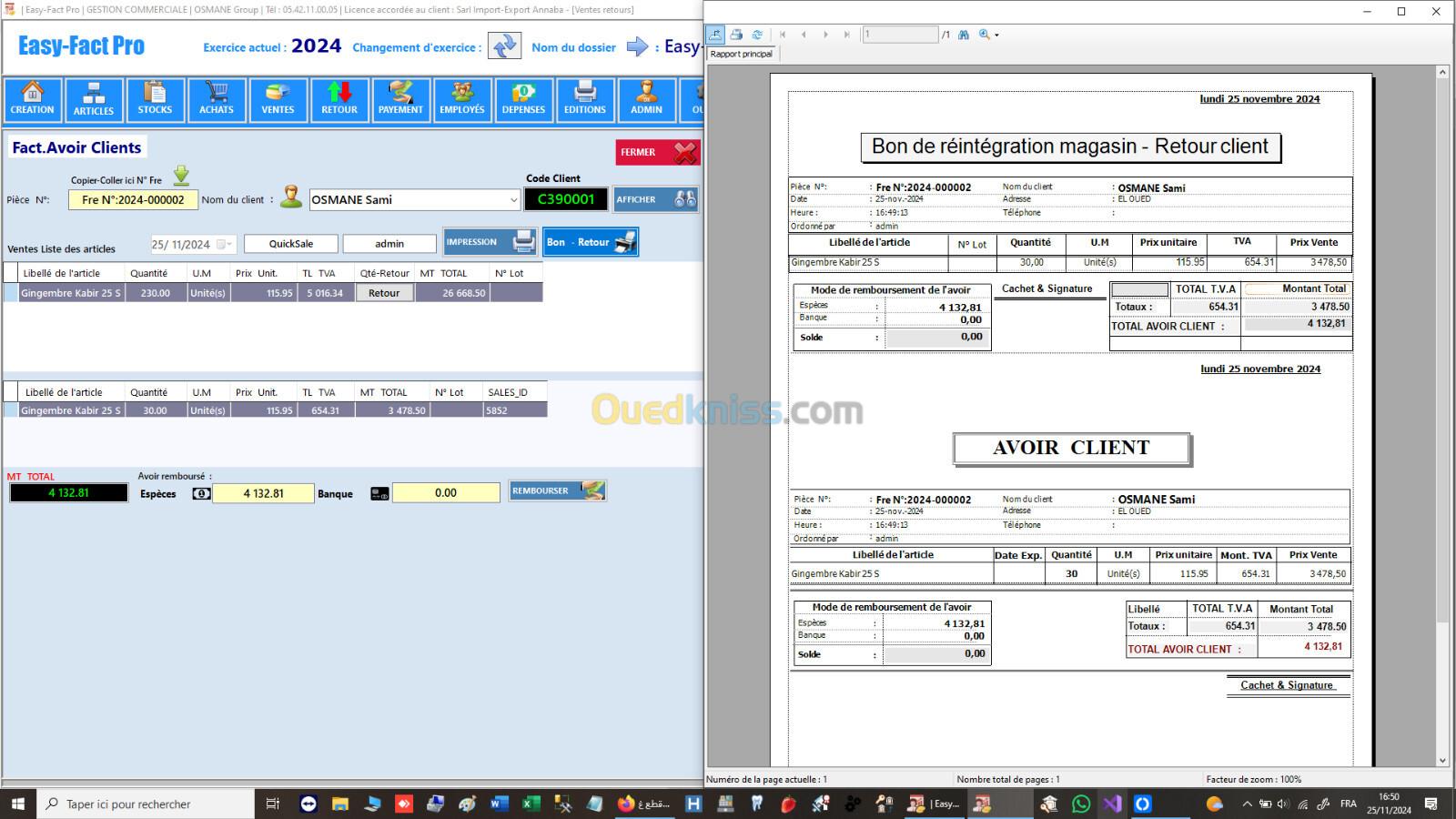
Task: Open WhatsApp from the taskbar
Action: coord(1081,804)
